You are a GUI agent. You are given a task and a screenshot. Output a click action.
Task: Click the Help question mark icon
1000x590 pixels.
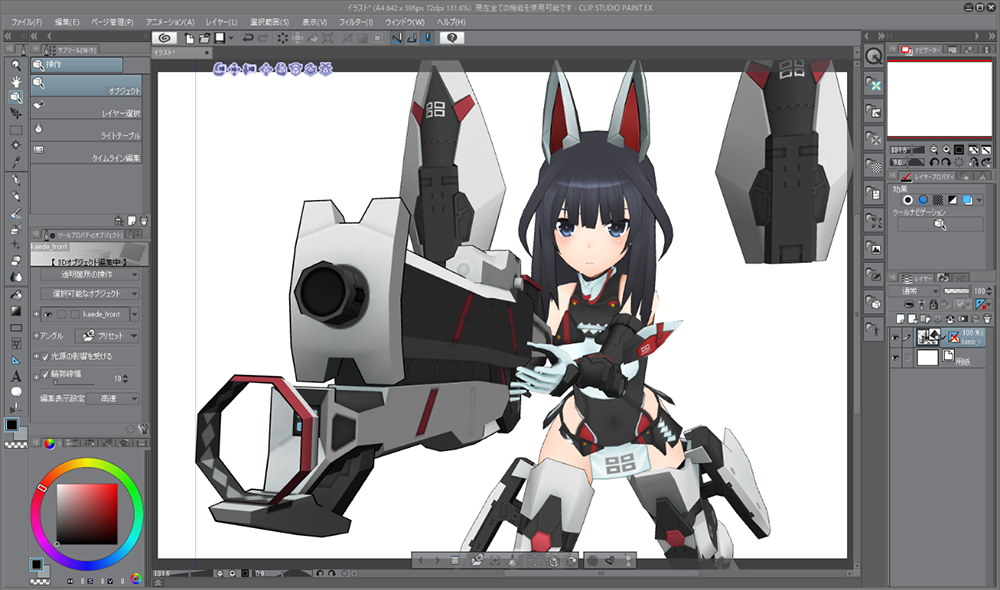point(452,38)
